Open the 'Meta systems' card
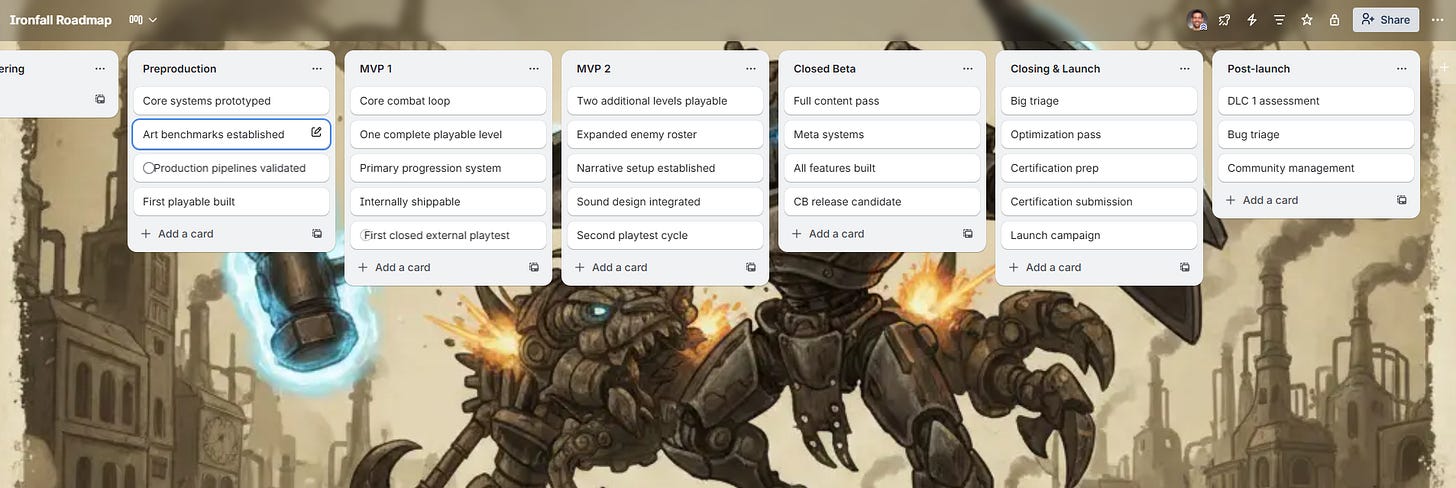Image resolution: width=1456 pixels, height=488 pixels. pos(882,135)
